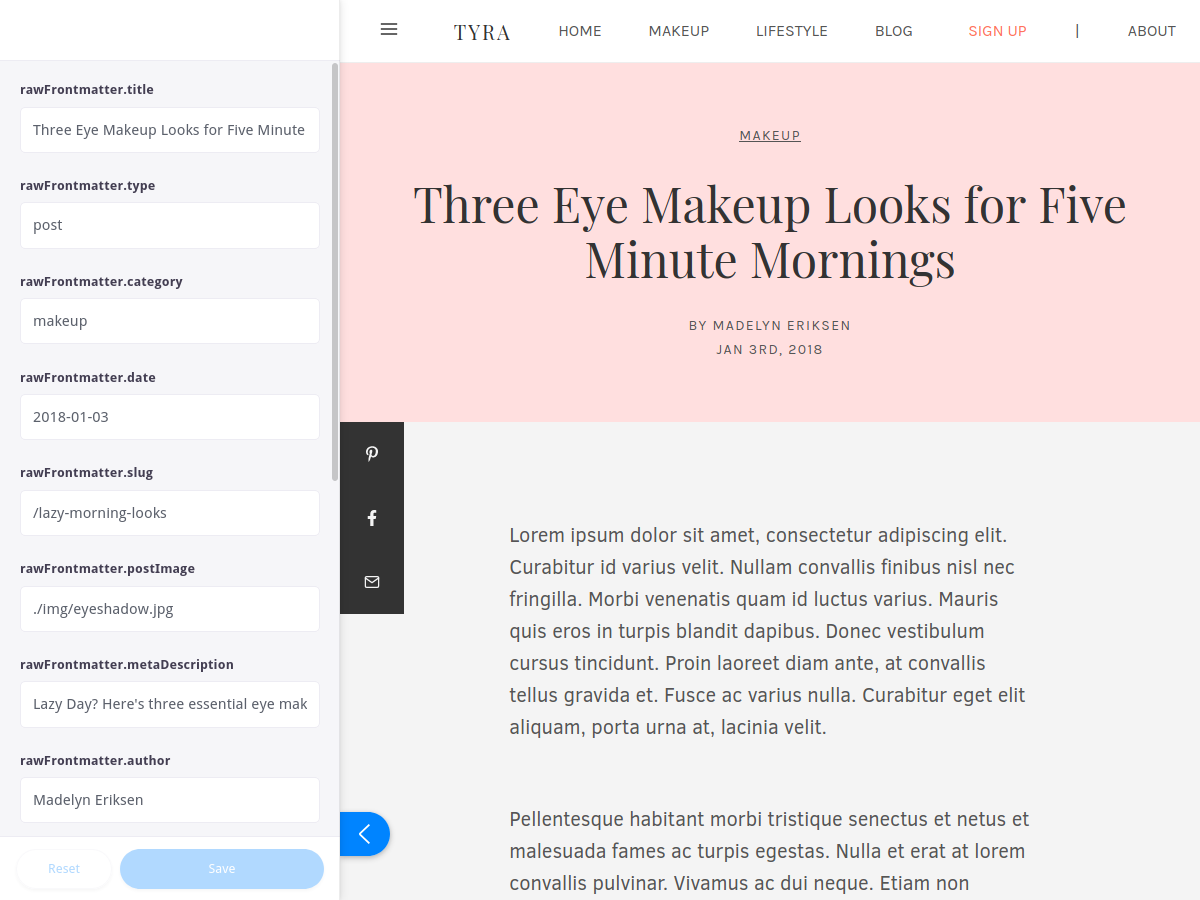
Task: Click the 'rawFrontmatter.metaDescription' label
Action: coord(127,665)
